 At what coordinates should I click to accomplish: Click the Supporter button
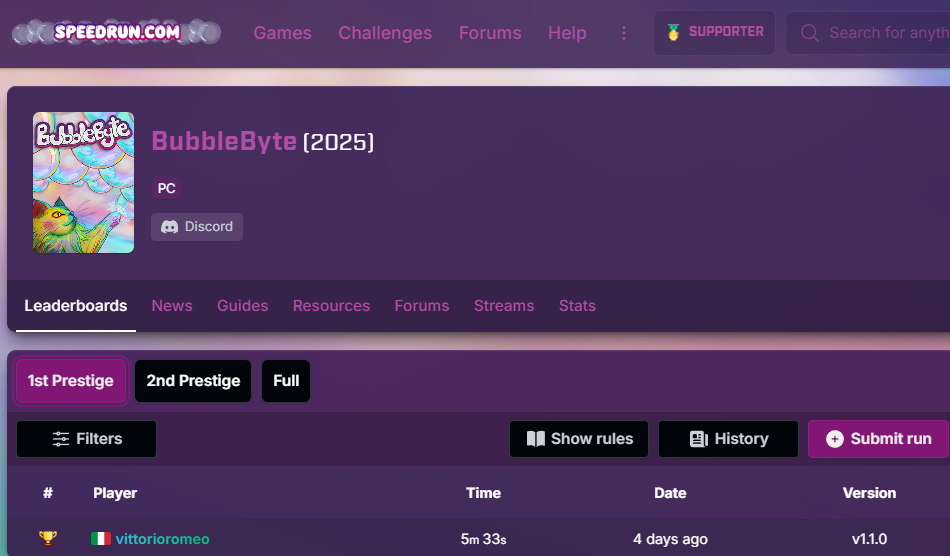point(714,33)
